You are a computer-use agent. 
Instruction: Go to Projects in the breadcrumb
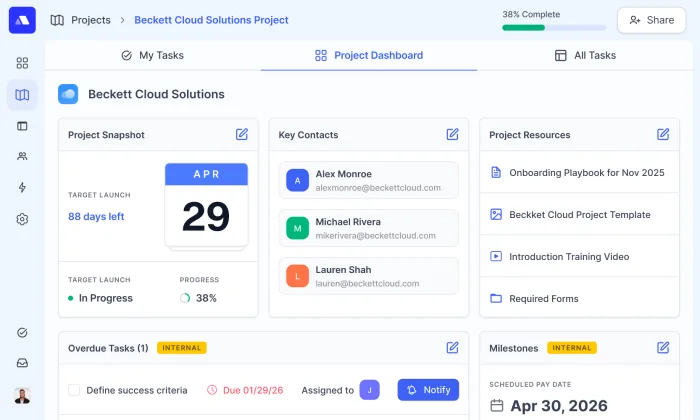(x=91, y=20)
